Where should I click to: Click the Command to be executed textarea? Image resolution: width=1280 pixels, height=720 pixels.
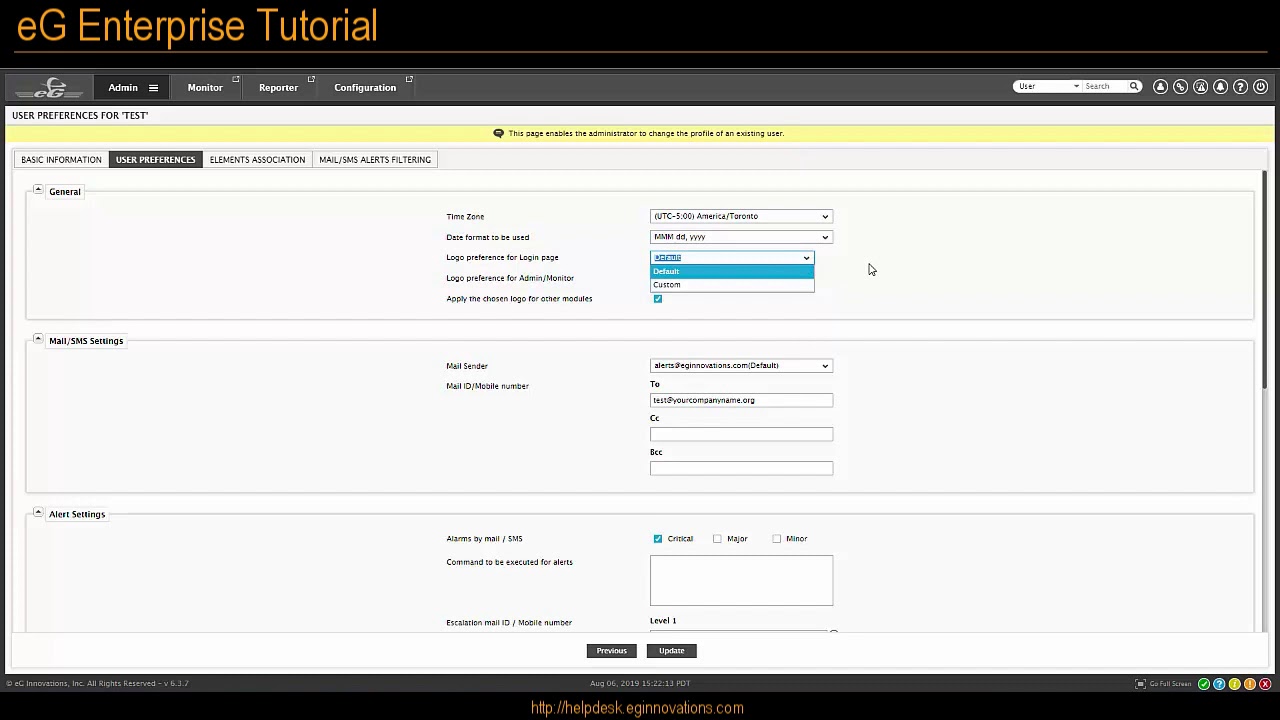point(741,581)
